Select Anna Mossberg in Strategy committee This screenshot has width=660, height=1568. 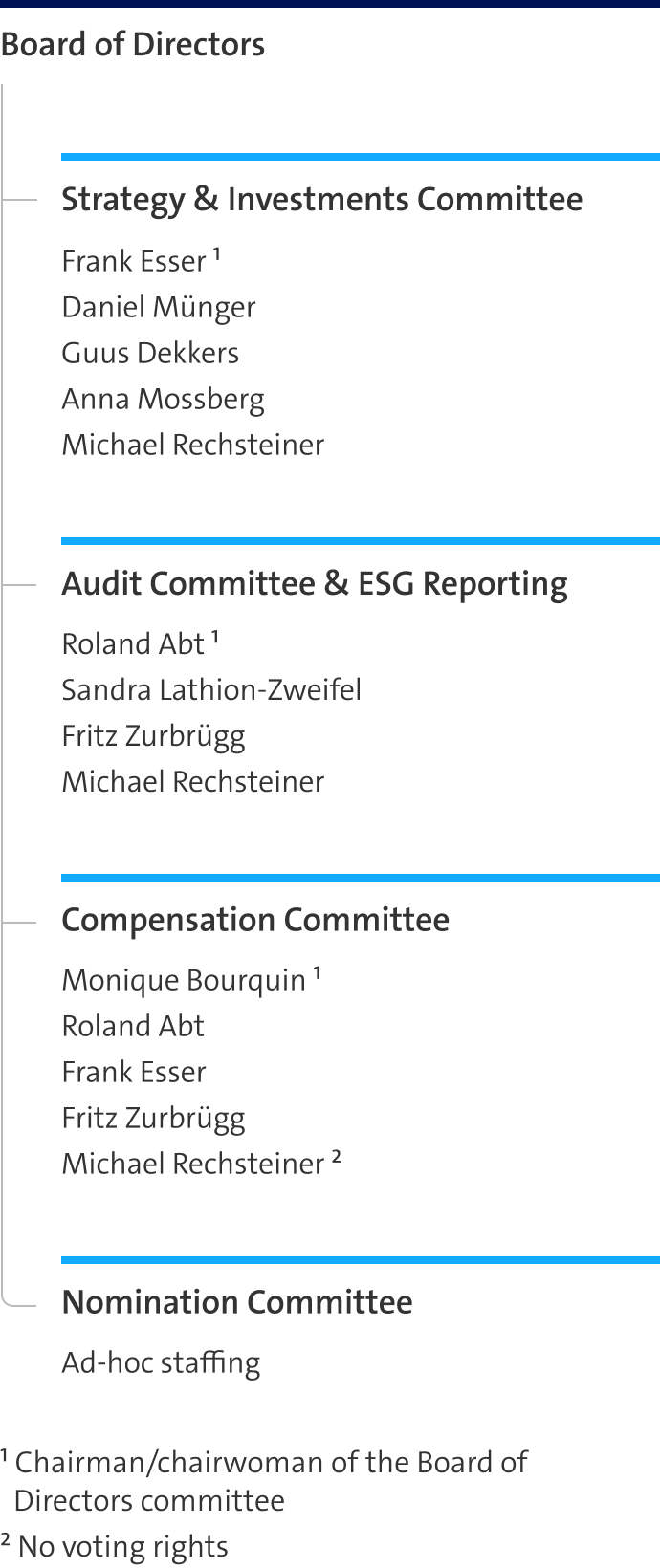[164, 399]
